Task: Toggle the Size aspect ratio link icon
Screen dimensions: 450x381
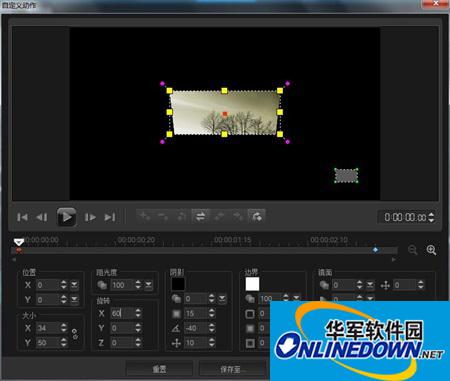Action: tap(75, 334)
